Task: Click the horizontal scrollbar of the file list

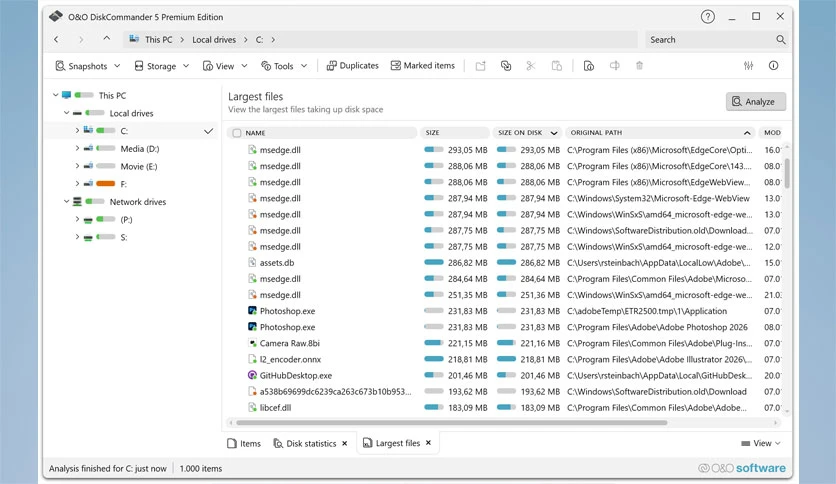Action: click(452, 423)
